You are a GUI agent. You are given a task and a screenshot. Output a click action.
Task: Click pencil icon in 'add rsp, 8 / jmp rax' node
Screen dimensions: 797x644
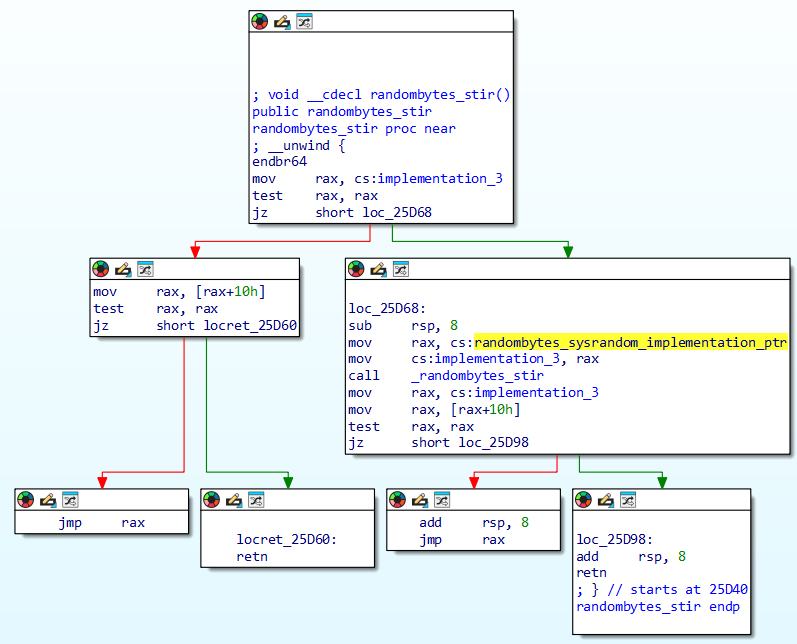click(x=420, y=500)
